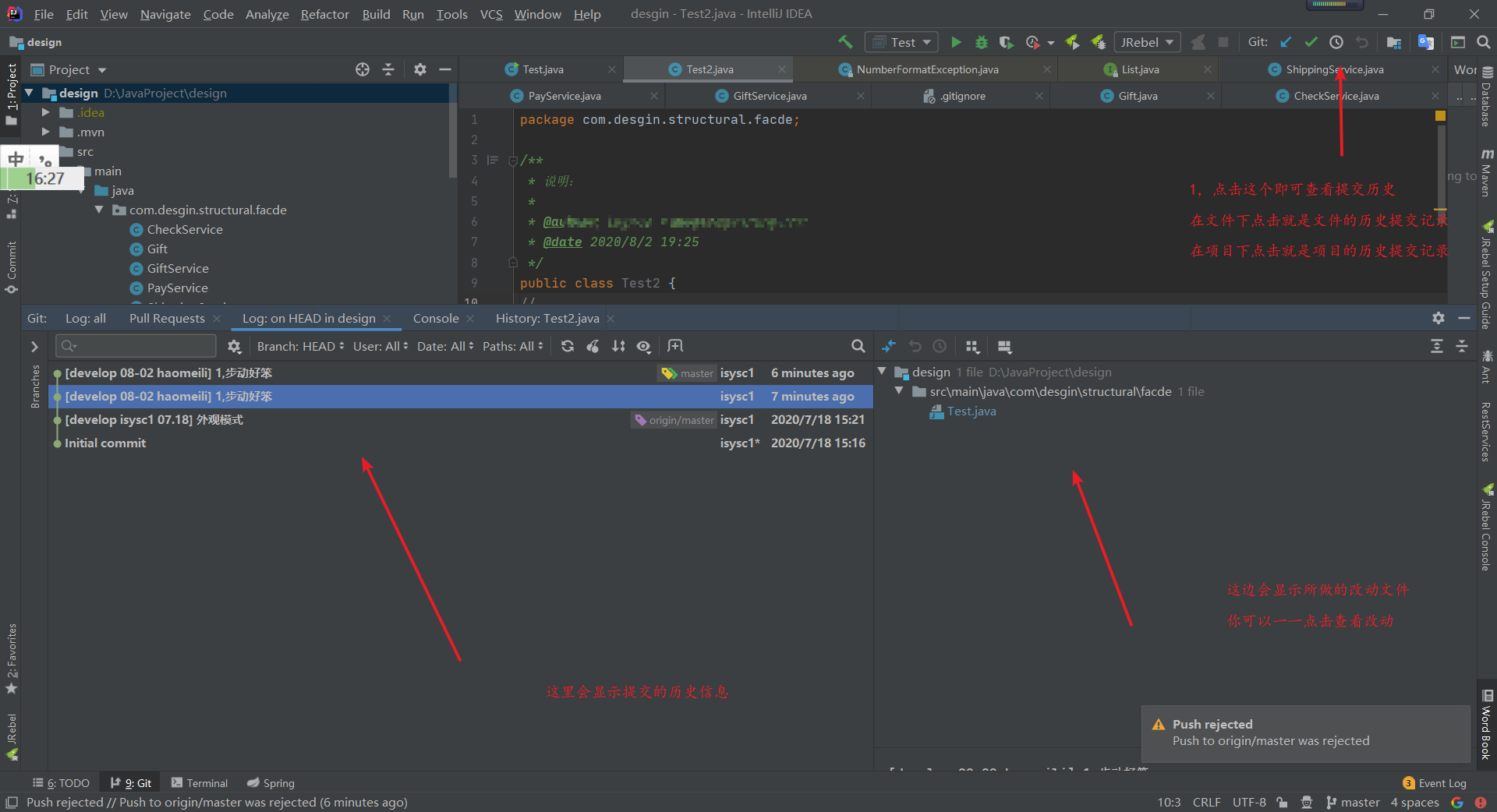
Task: Open the Branch: HEAD filter dropdown
Action: point(300,346)
